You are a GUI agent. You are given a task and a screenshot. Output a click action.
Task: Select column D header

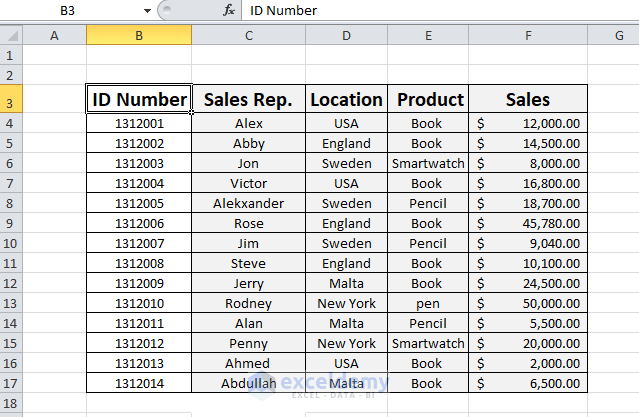click(346, 35)
